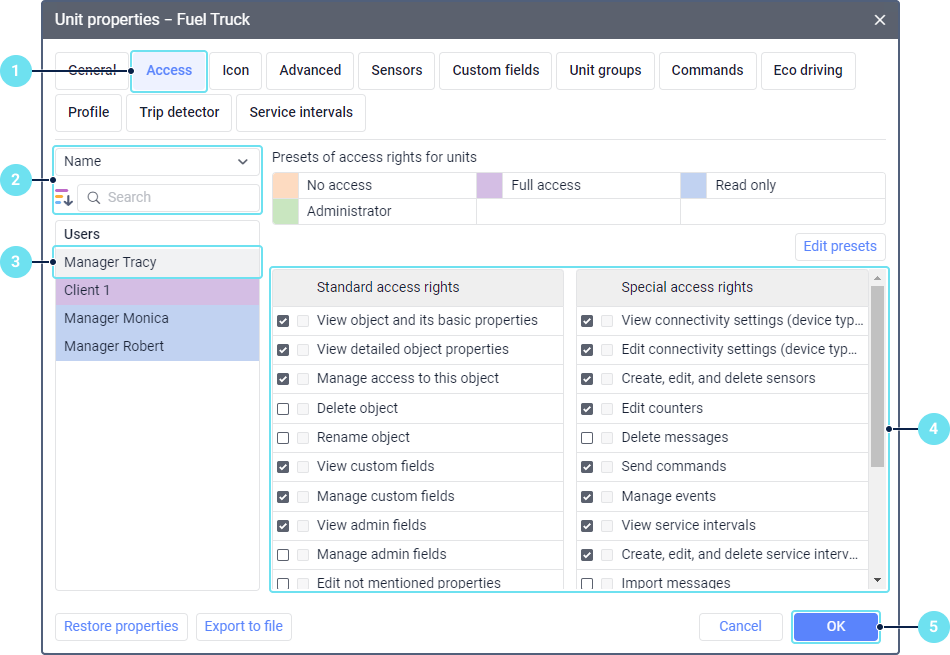Click Restore properties

[x=121, y=626]
